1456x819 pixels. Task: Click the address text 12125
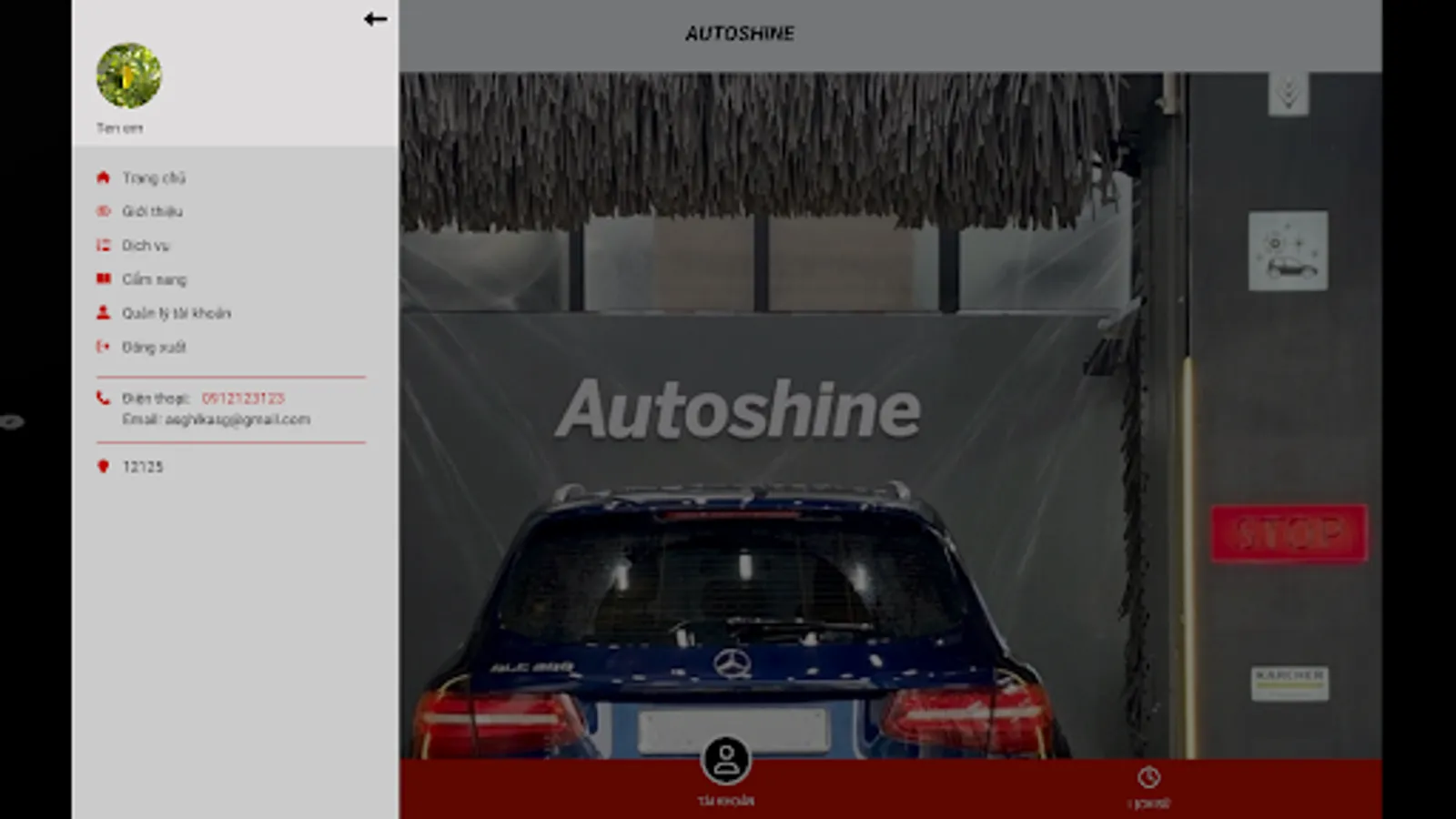[x=143, y=467]
